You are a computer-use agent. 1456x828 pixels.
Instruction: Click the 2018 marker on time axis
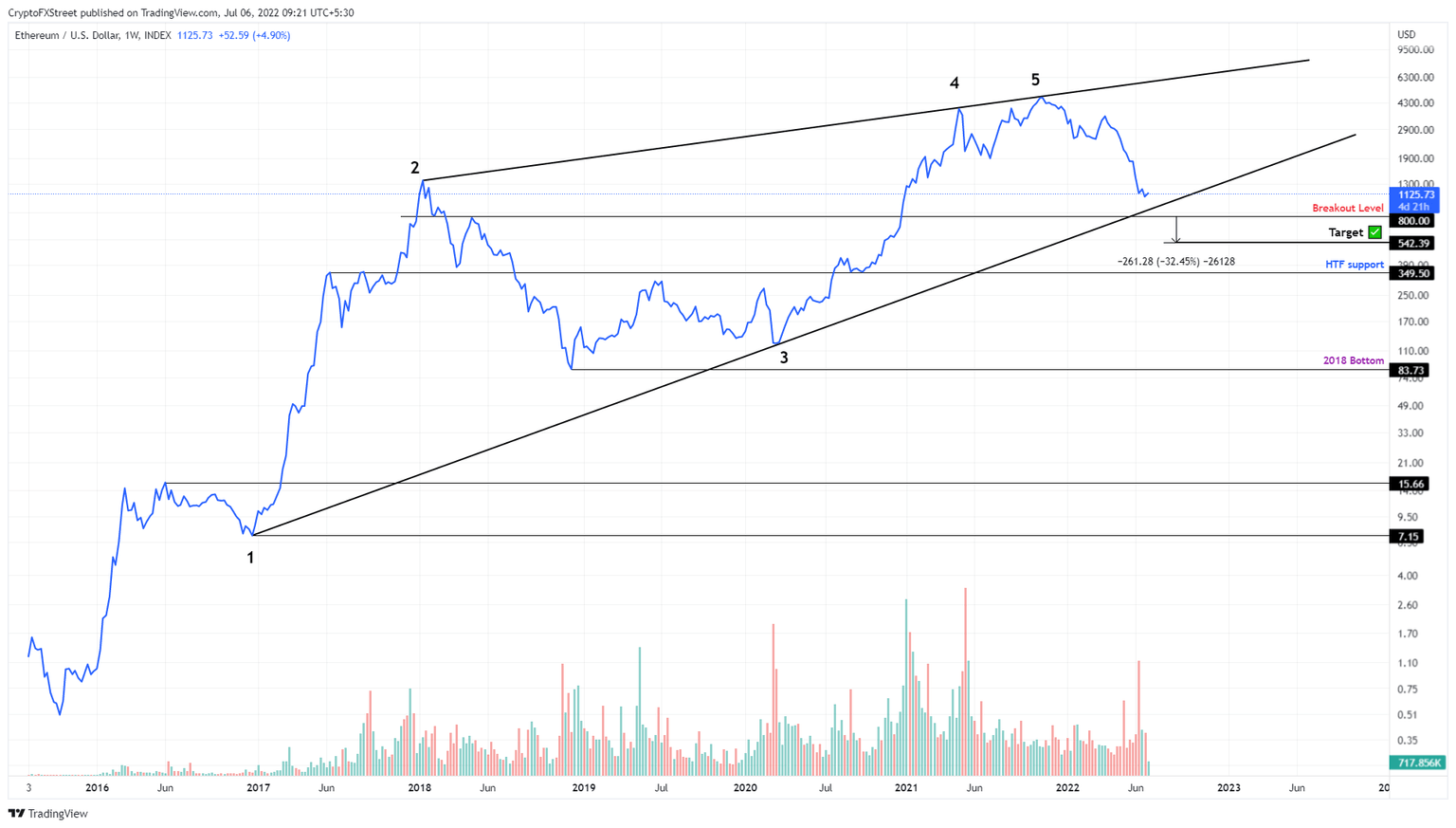pos(419,787)
